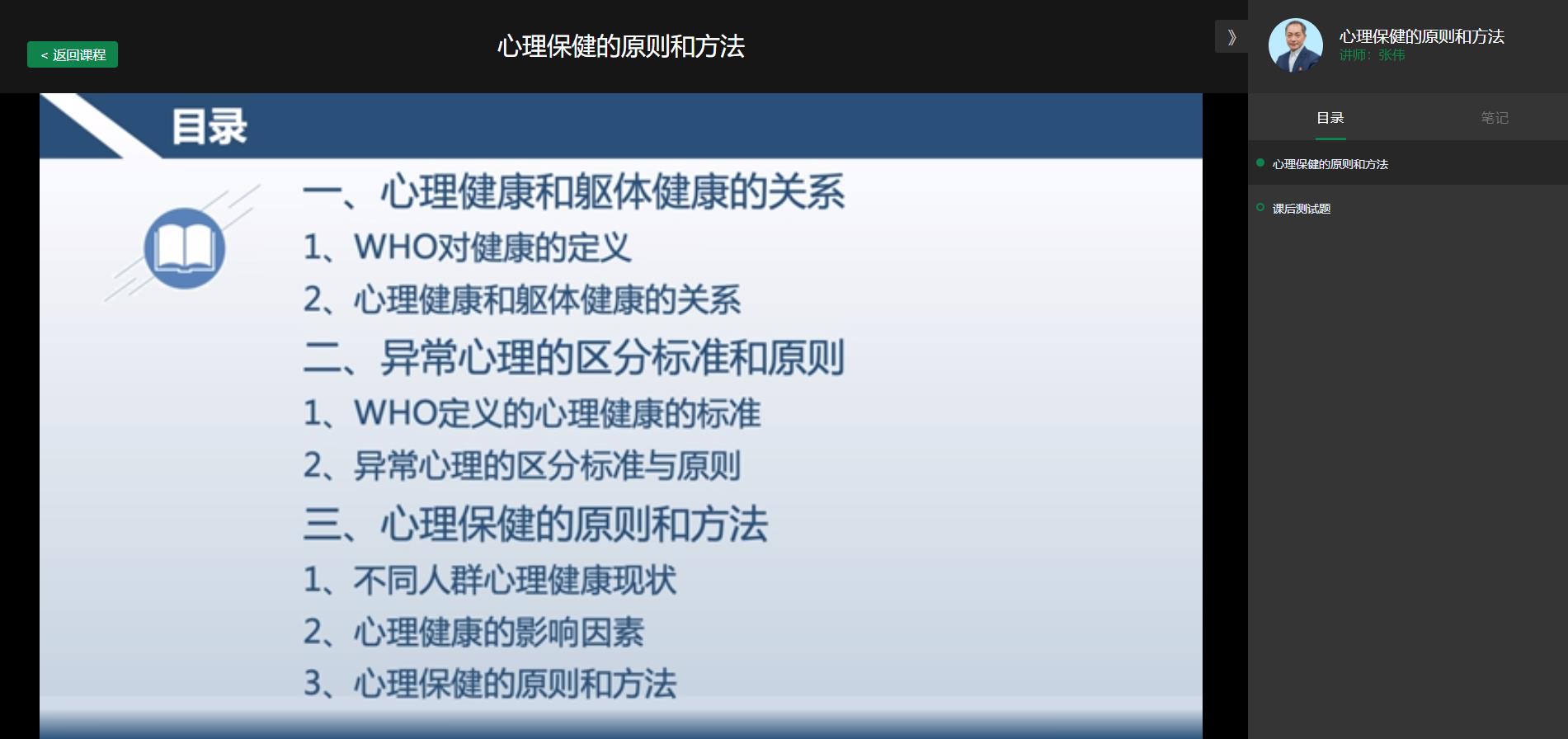
Task: Click slide section 二、异常心理的区分标准和原则
Action: (573, 358)
